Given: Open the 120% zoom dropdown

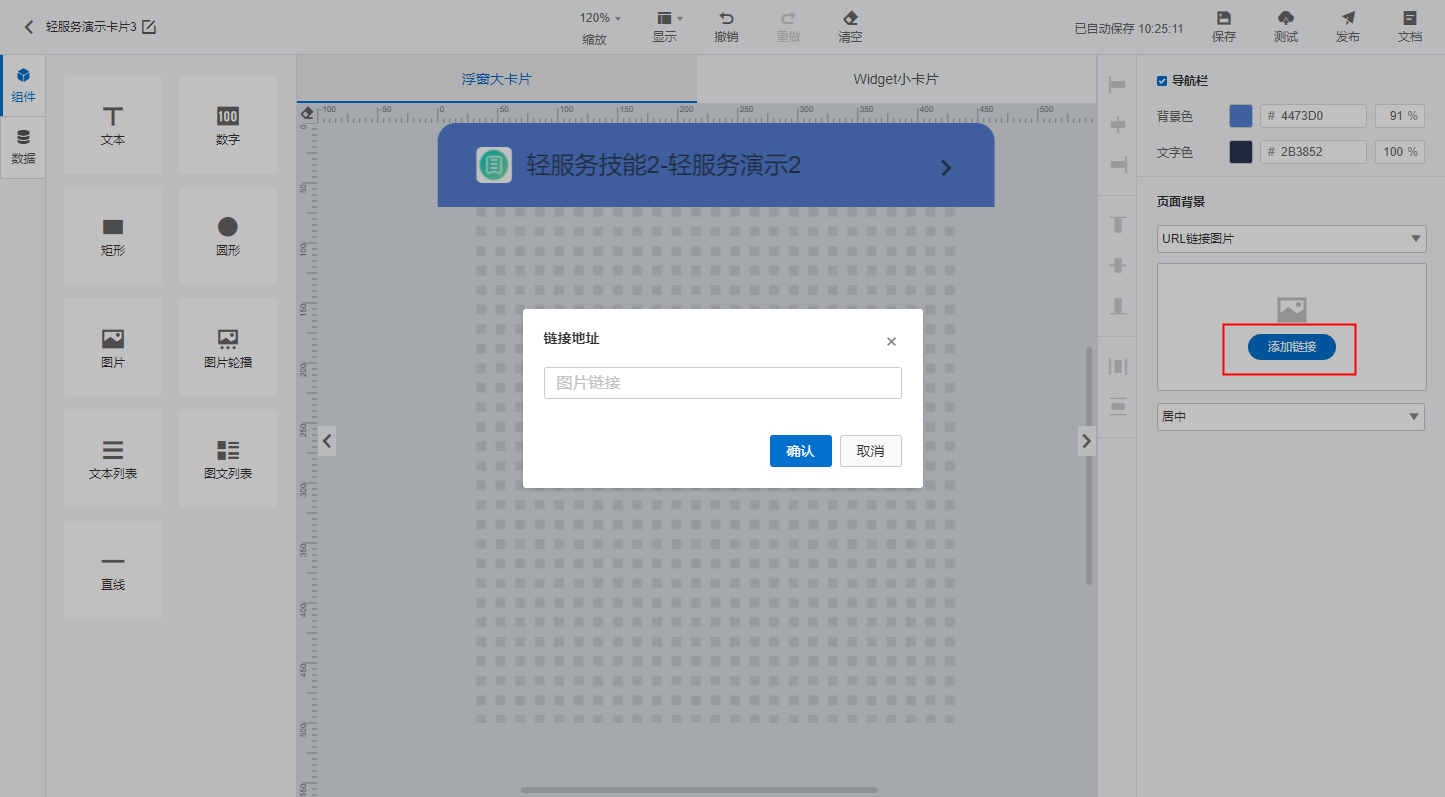Looking at the screenshot, I should click(x=600, y=18).
